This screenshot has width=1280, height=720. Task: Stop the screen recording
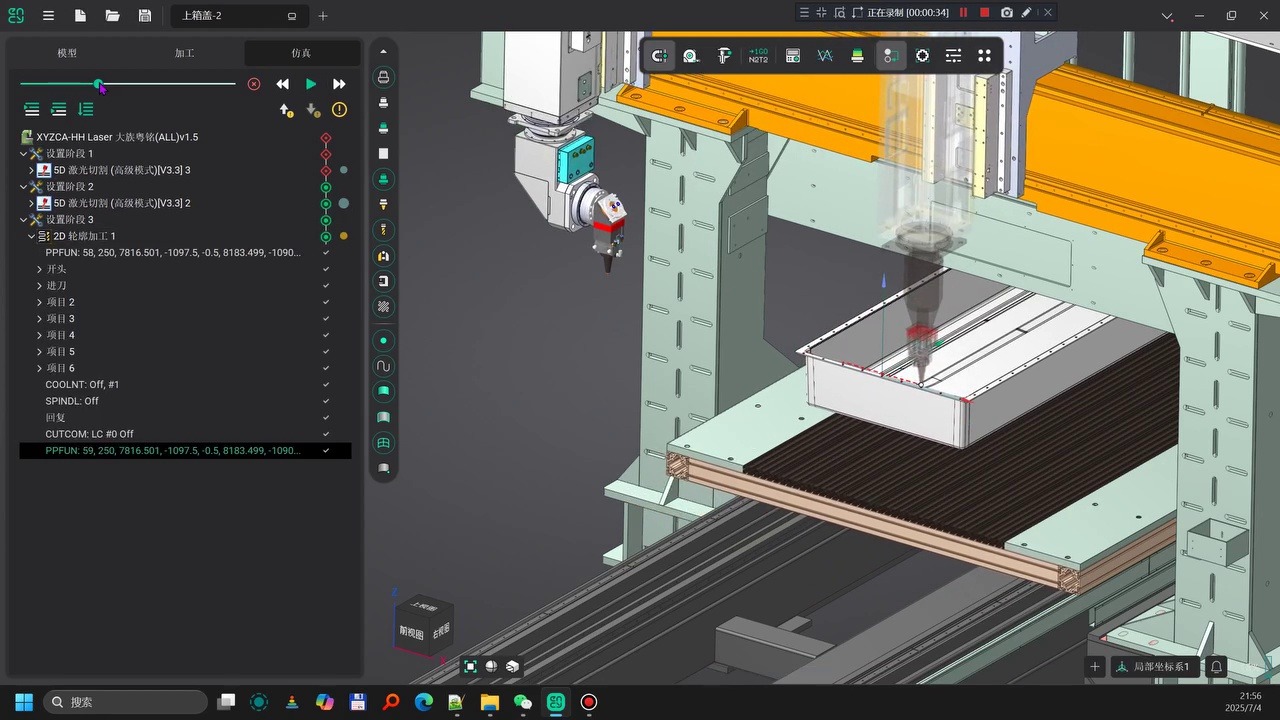(x=985, y=13)
